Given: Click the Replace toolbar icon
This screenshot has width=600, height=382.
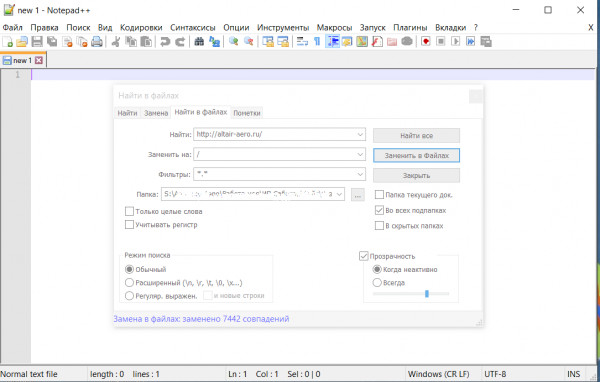Looking at the screenshot, I should tap(214, 41).
